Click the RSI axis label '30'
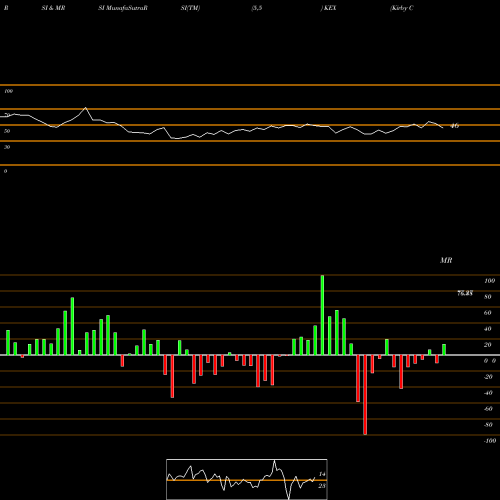500x500 pixels. (x=7, y=147)
